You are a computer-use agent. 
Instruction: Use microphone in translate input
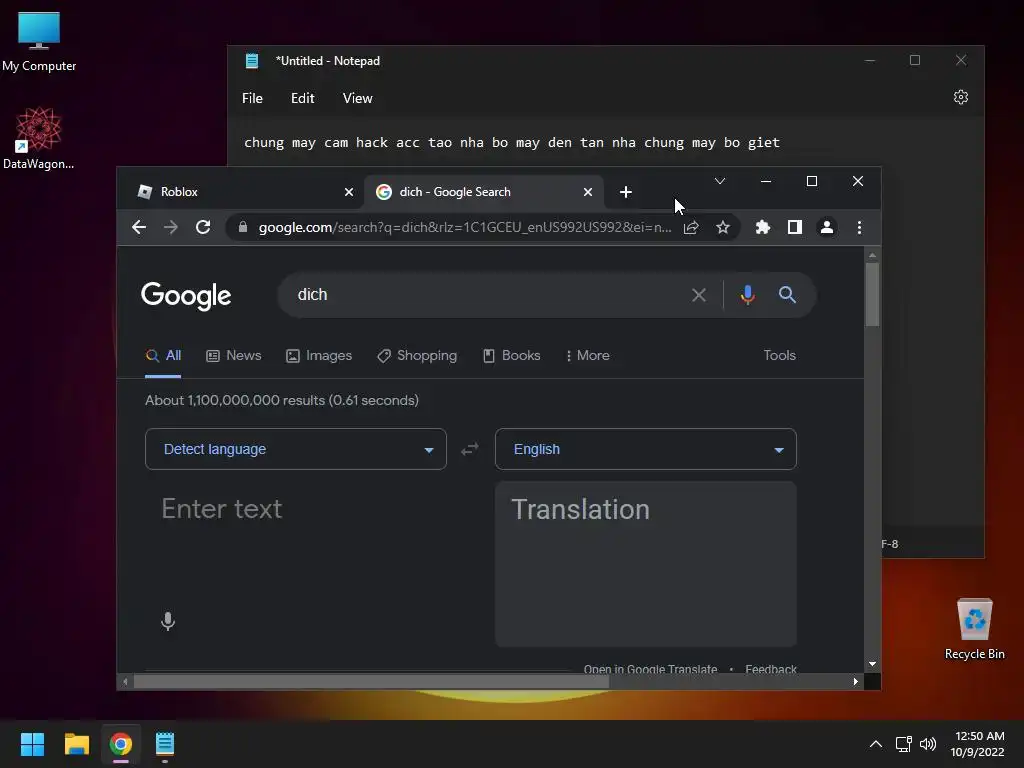pyautogui.click(x=168, y=621)
